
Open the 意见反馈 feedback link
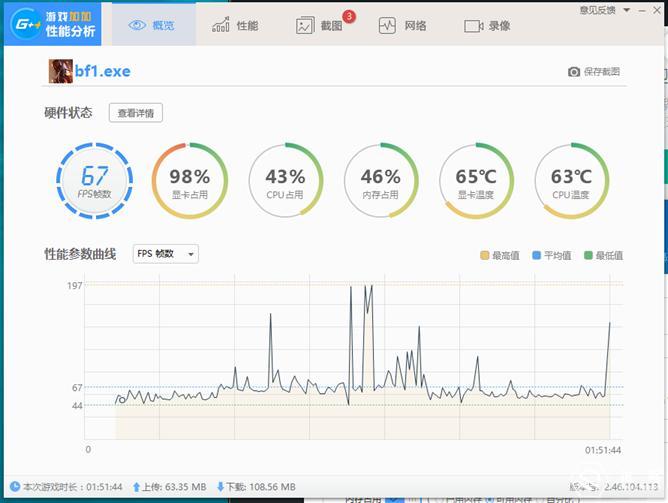tap(597, 10)
